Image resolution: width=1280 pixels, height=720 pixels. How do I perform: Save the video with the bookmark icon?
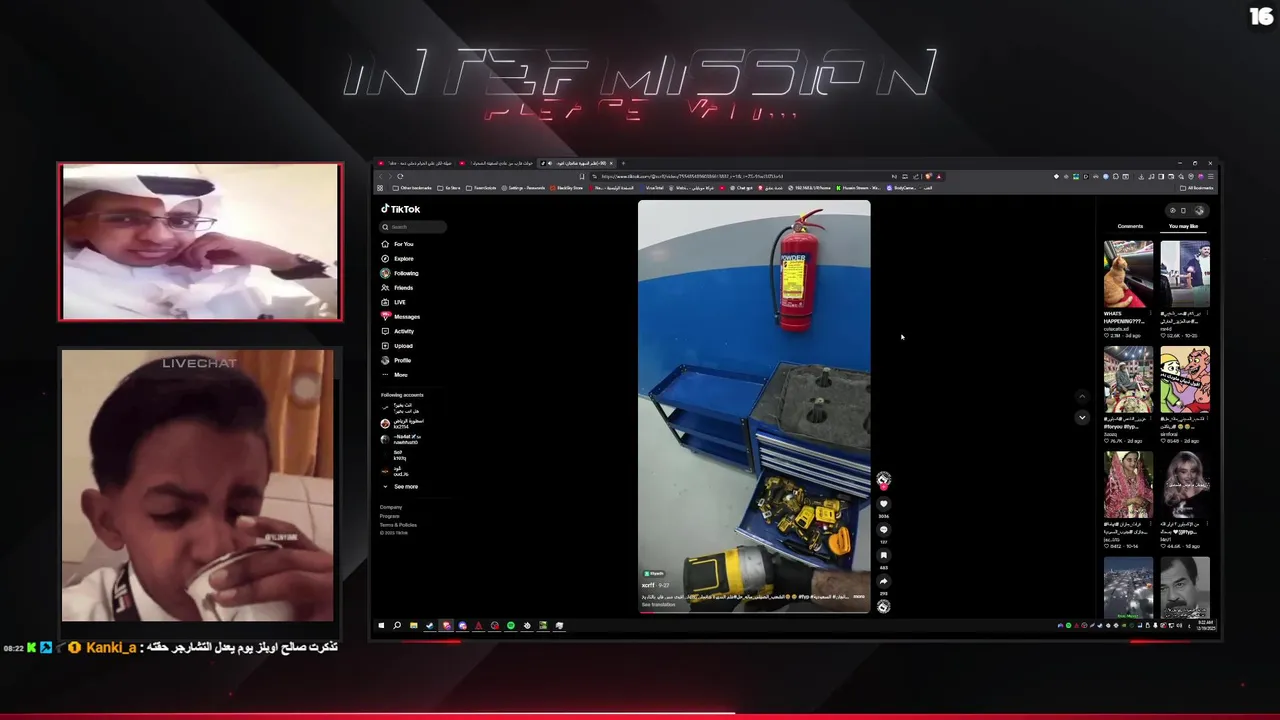[x=883, y=555]
